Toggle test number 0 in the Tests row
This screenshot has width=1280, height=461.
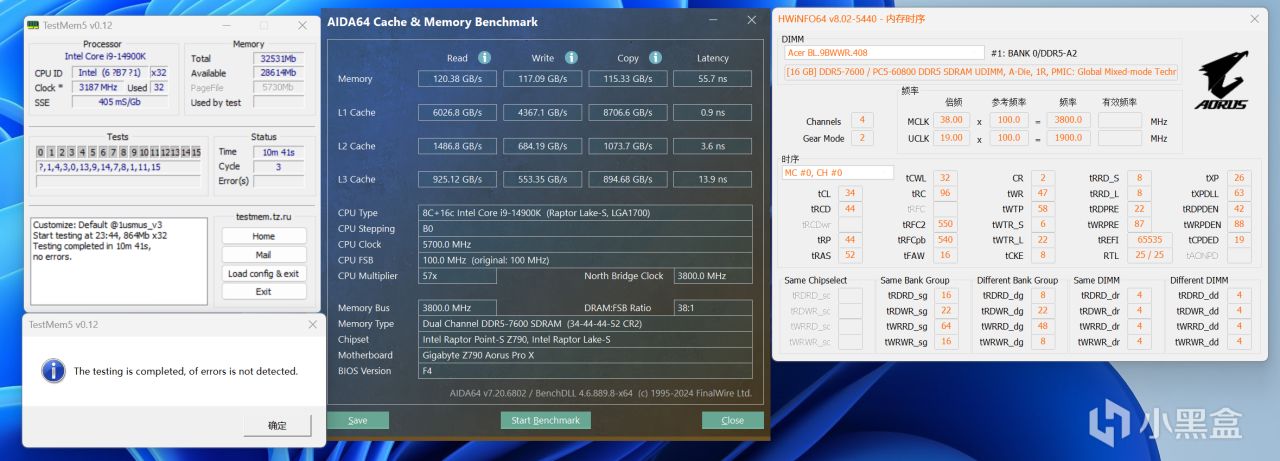point(40,152)
